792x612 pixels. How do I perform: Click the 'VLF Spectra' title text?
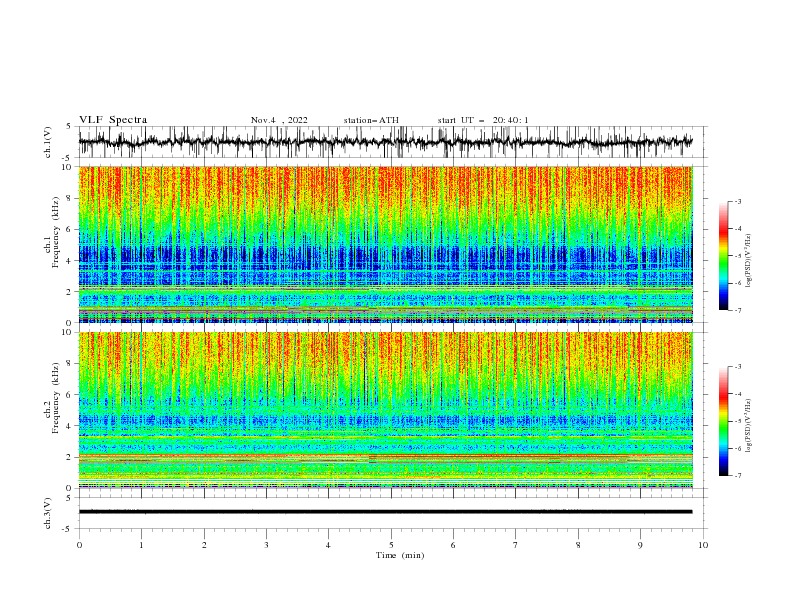point(113,120)
